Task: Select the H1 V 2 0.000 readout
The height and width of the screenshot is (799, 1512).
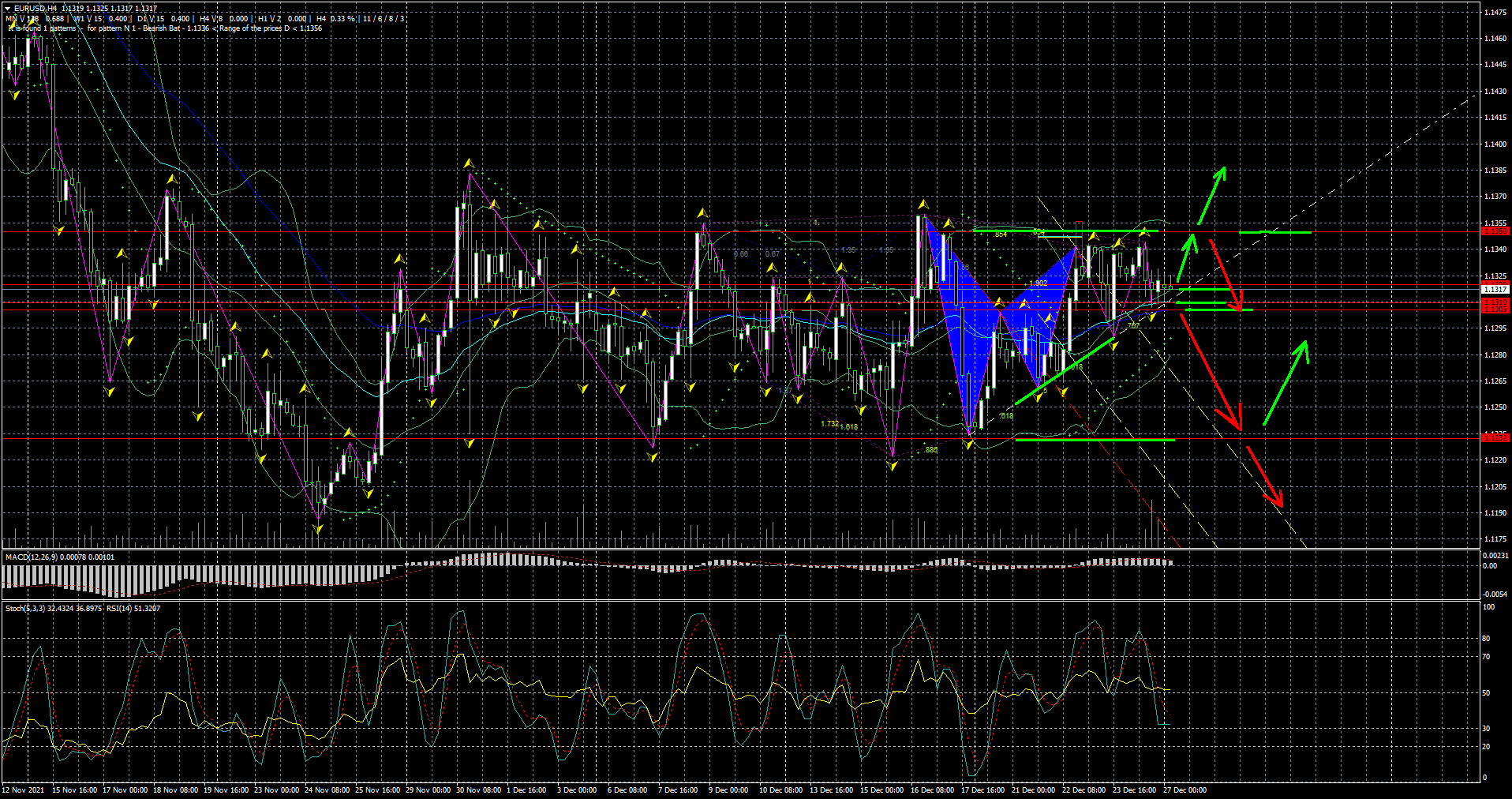Action: point(283,19)
